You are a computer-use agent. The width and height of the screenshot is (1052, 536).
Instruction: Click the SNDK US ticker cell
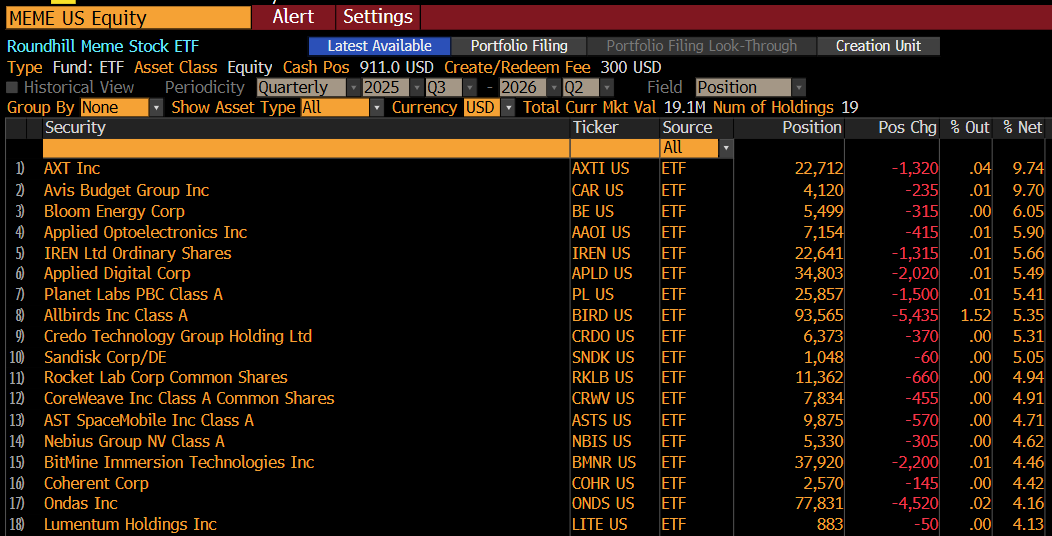603,357
